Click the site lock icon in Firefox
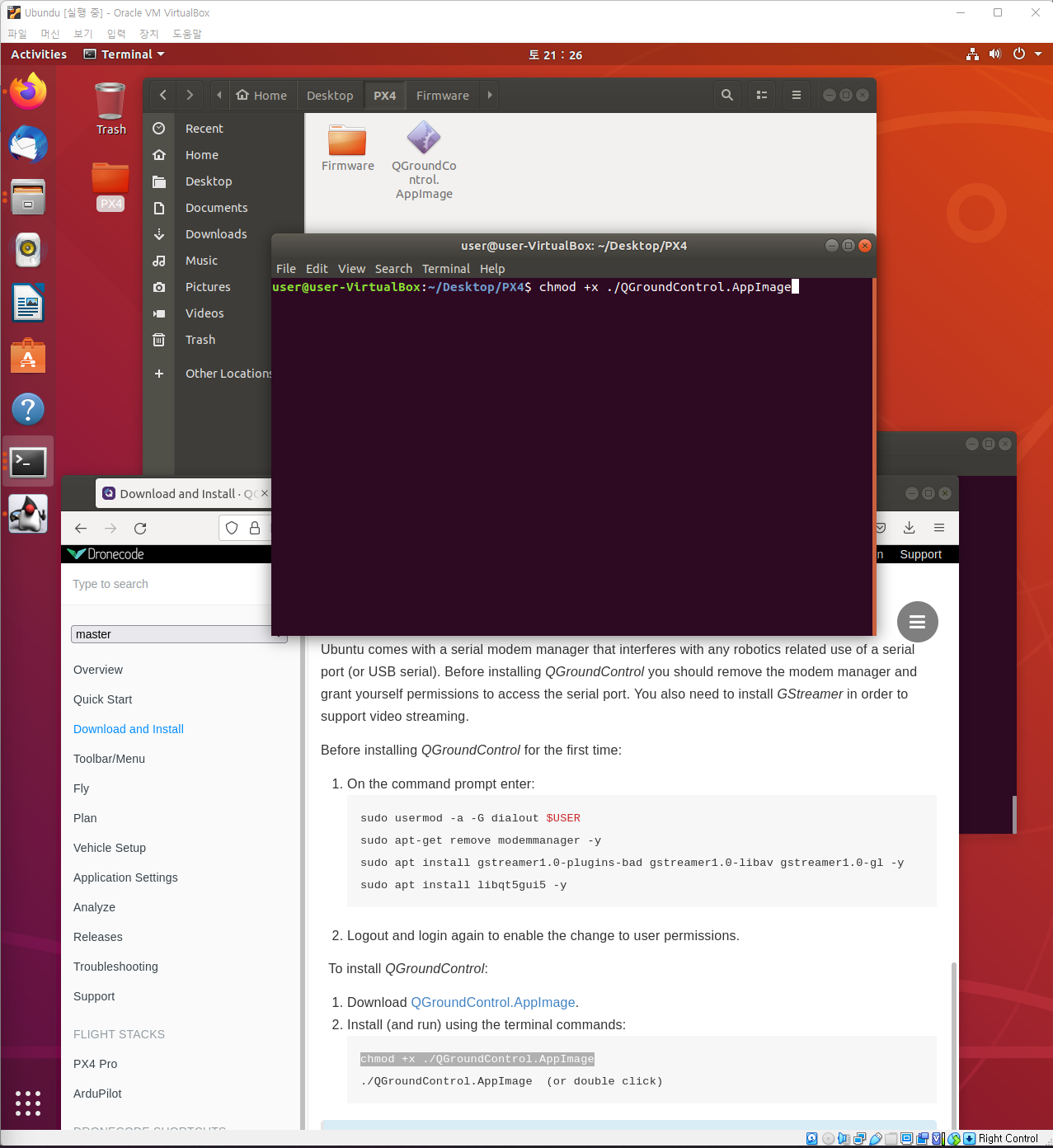The width and height of the screenshot is (1053, 1148). [x=255, y=528]
